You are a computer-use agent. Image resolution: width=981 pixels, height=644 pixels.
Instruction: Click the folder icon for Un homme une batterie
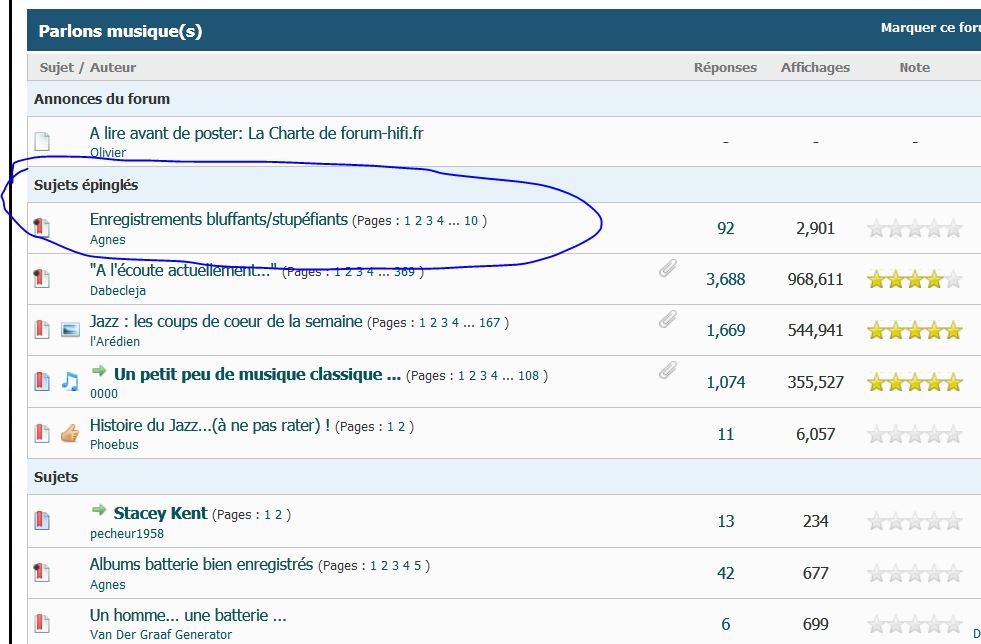click(41, 623)
